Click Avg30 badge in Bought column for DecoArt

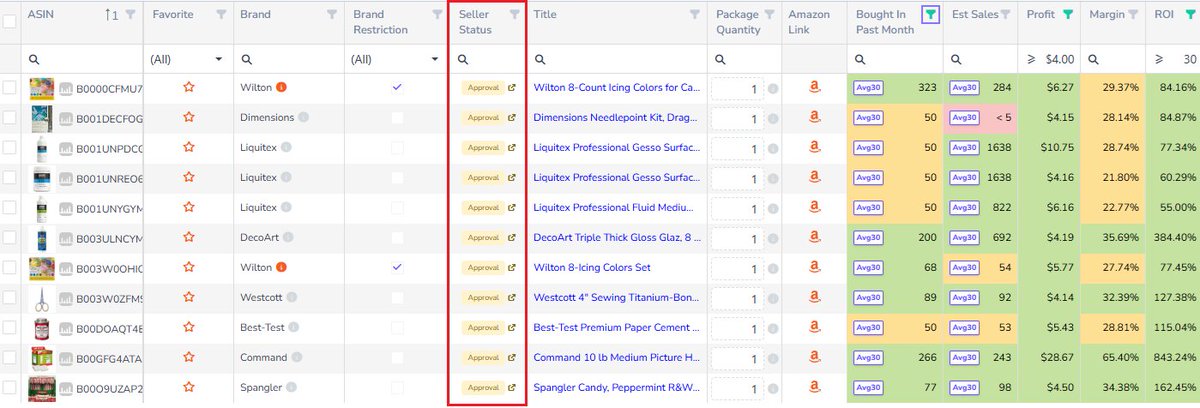click(869, 238)
